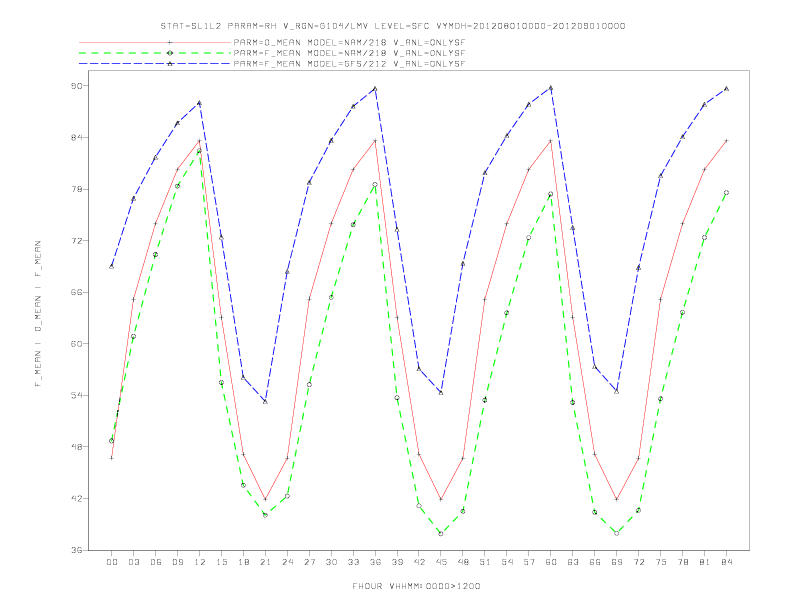792x612 pixels.
Task: Click forecast hour 15 on horizontal axis
Action: coord(221,562)
